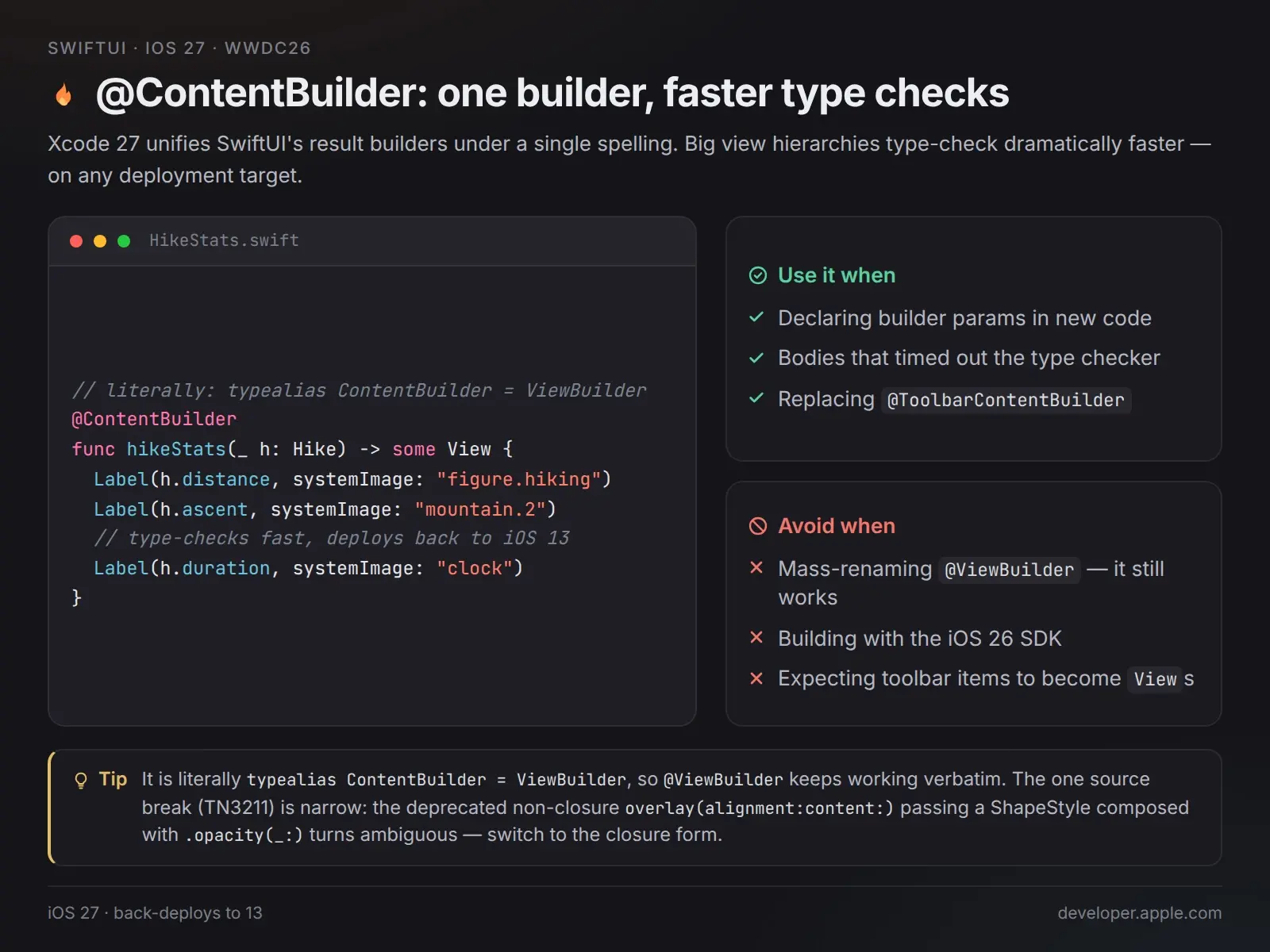Click the X mark beside 'Expecting toolbar items'
Viewport: 1270px width, 952px height.
[x=756, y=678]
